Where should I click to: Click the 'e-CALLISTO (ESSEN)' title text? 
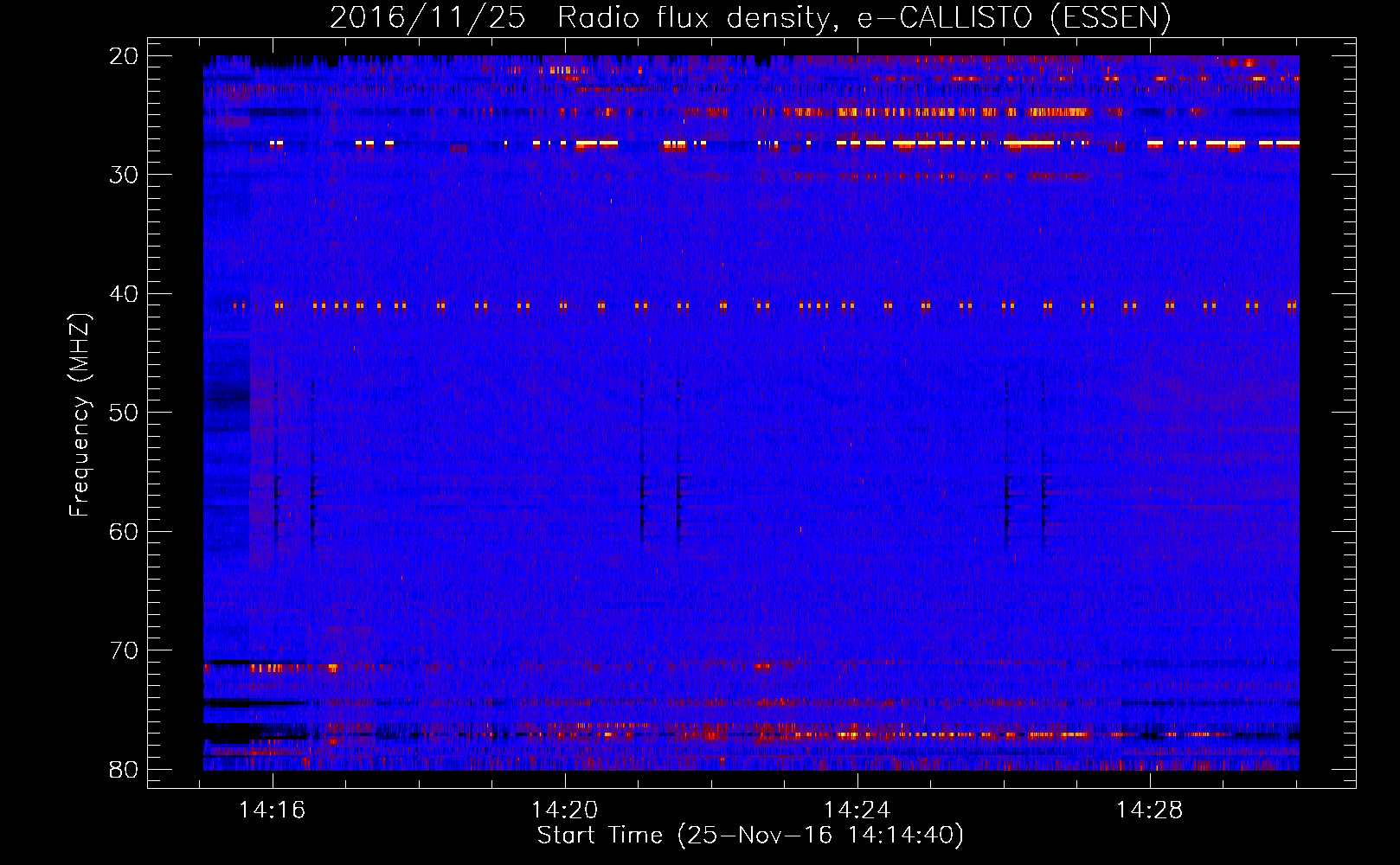[x=1014, y=17]
